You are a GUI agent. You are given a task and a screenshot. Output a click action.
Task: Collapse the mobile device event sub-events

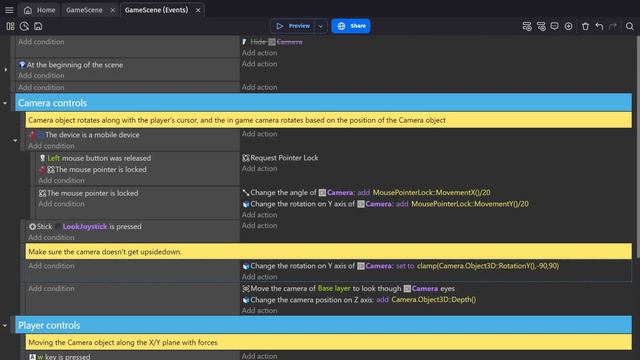[15, 140]
